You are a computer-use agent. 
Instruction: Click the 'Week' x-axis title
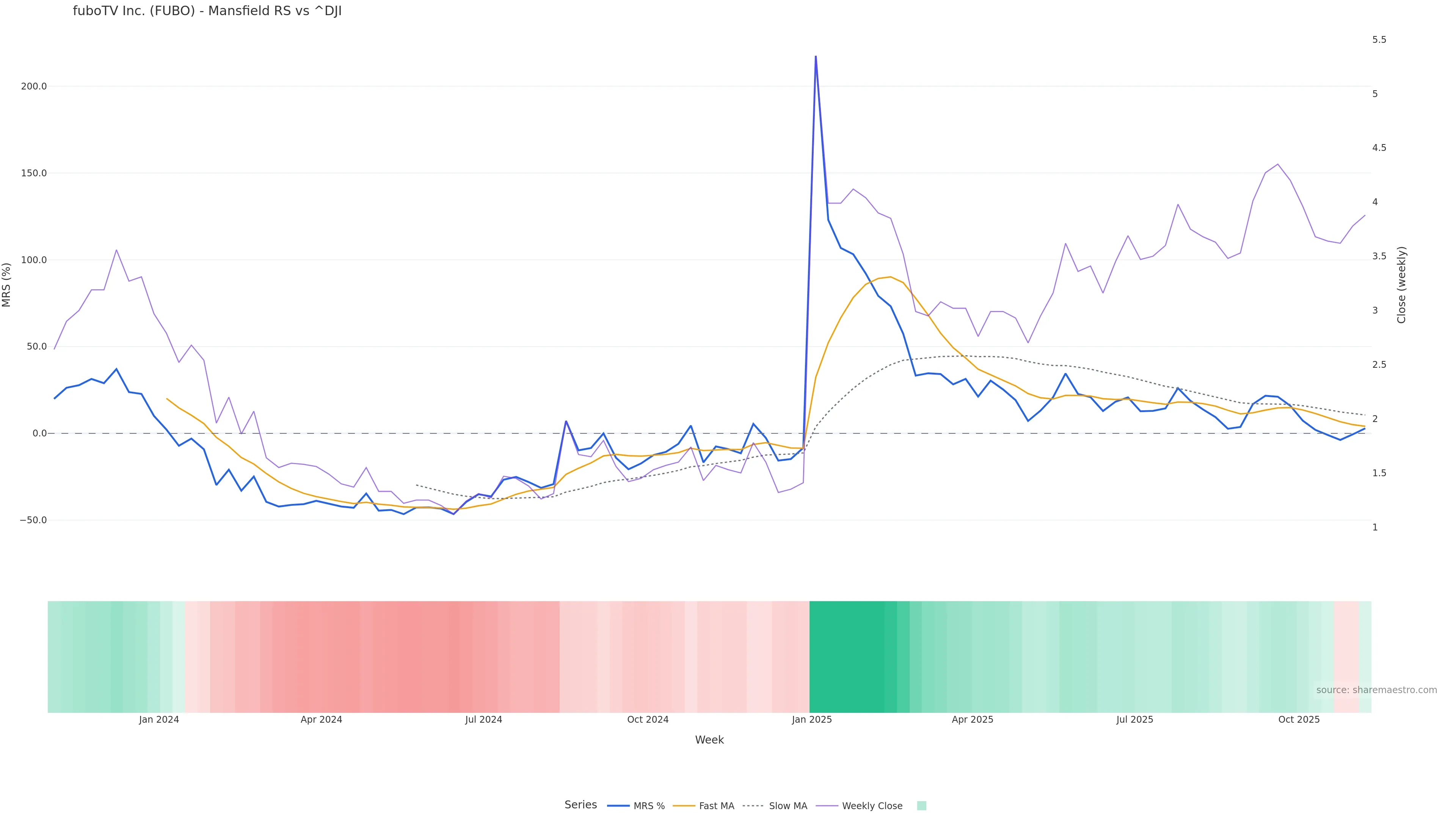point(709,740)
